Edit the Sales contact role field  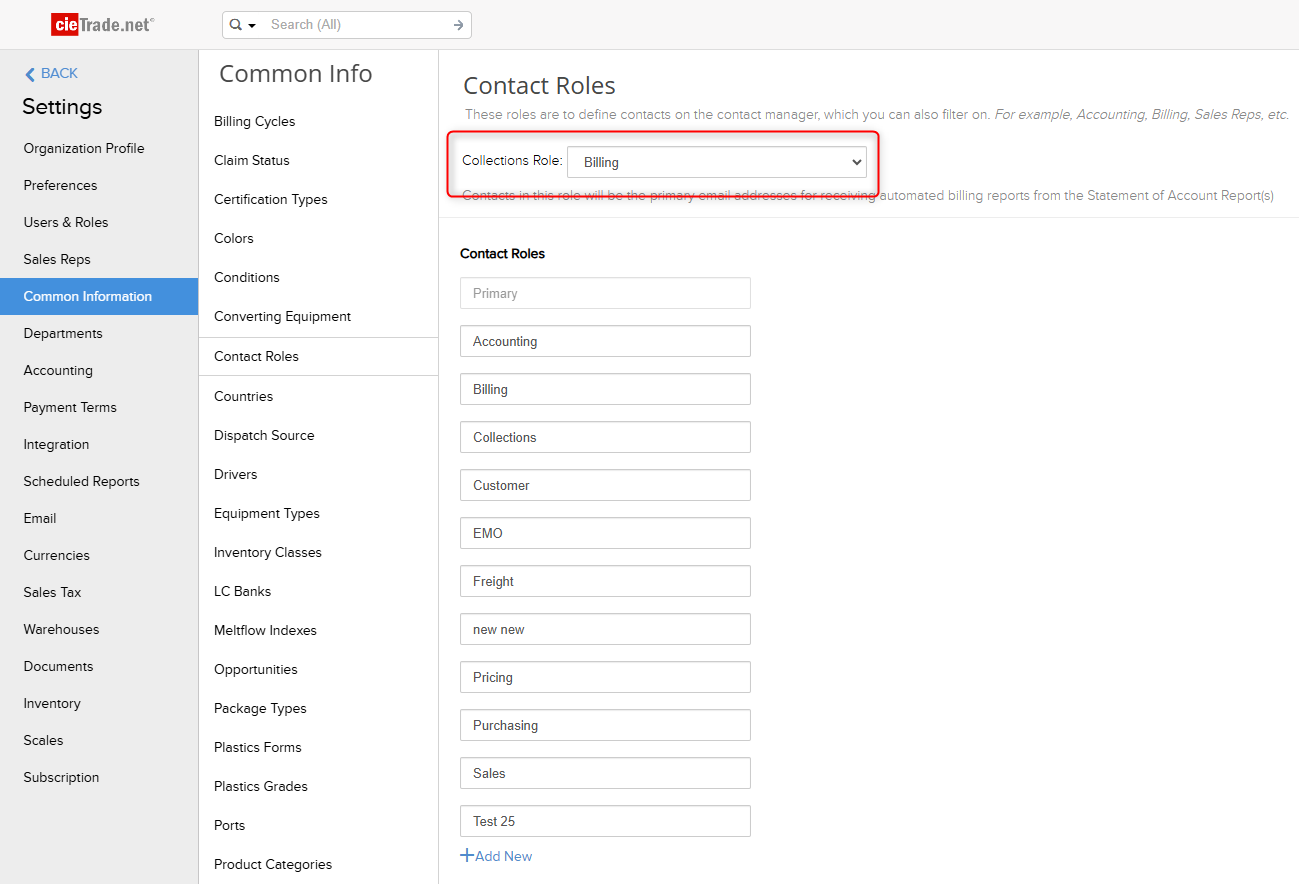pyautogui.click(x=605, y=773)
